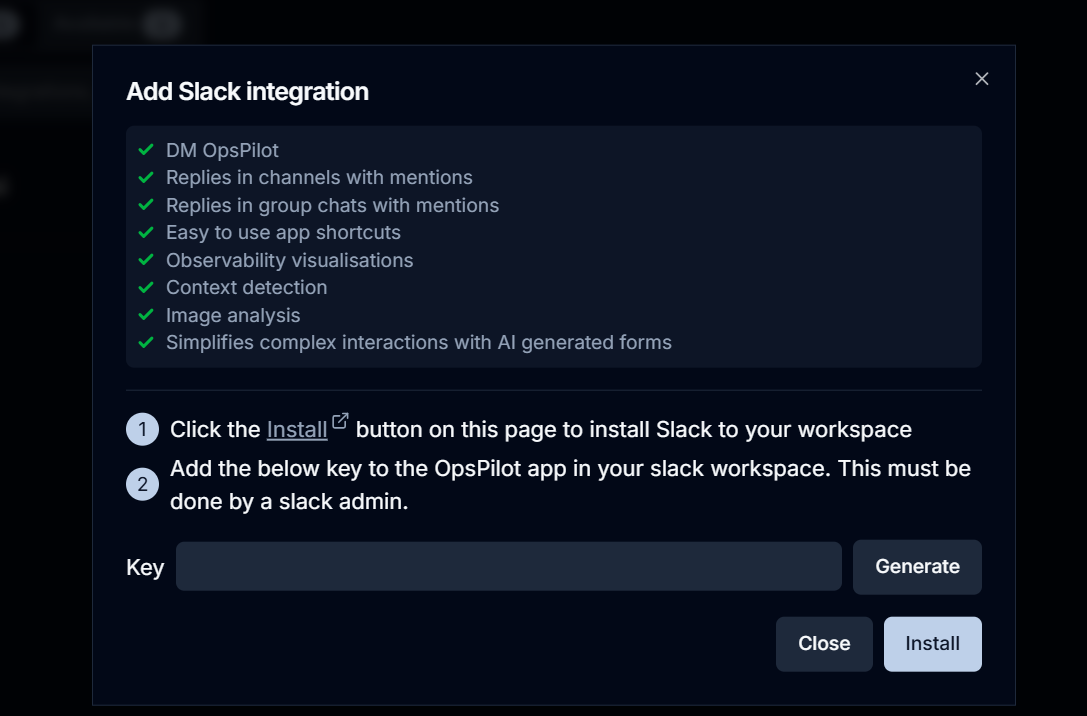Click the highlighted Install button
Screen dimensions: 1087x716
(x=932, y=644)
